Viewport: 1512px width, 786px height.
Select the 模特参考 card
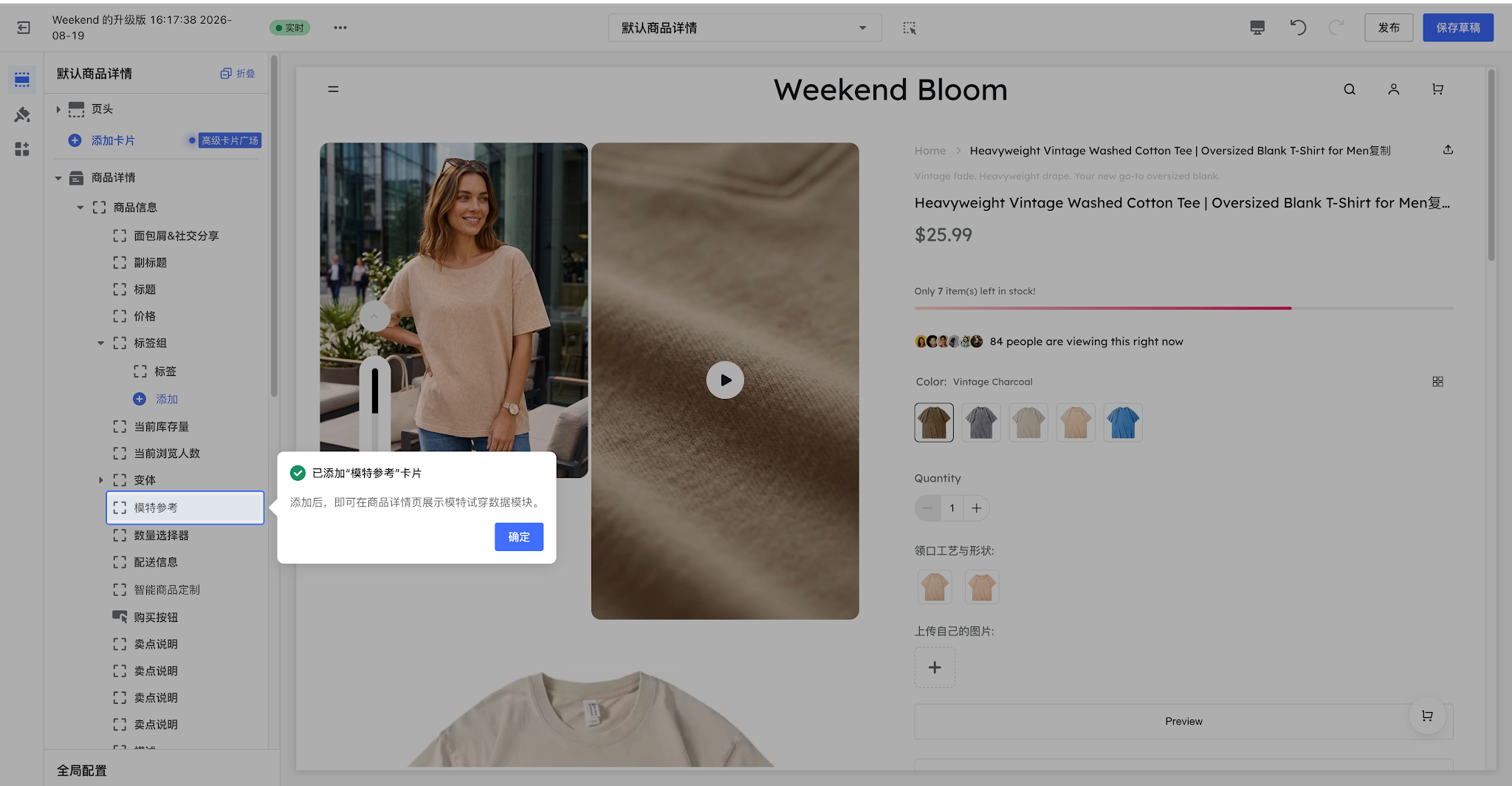point(185,508)
